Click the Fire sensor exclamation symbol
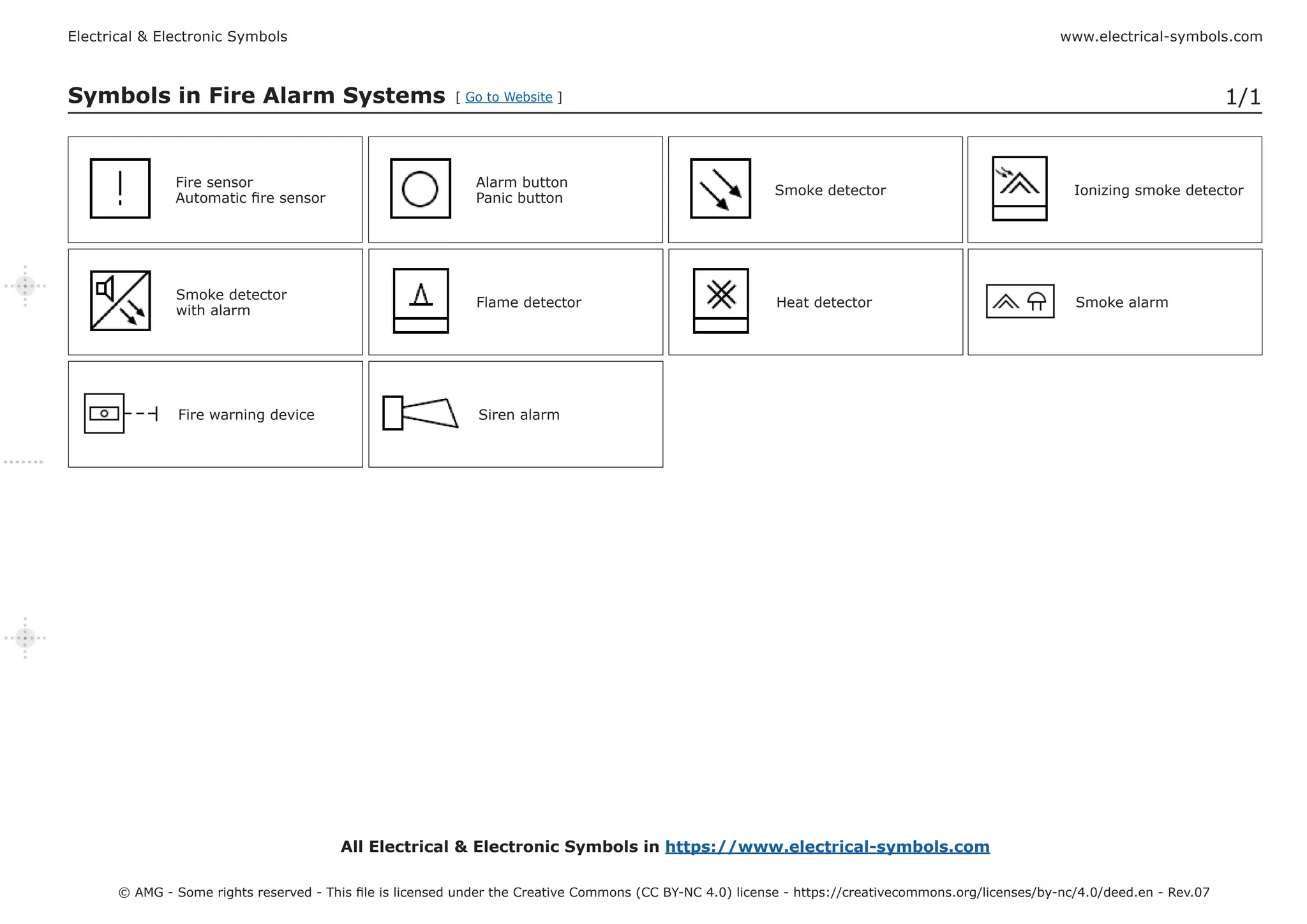The image size is (1307, 924). 120,189
